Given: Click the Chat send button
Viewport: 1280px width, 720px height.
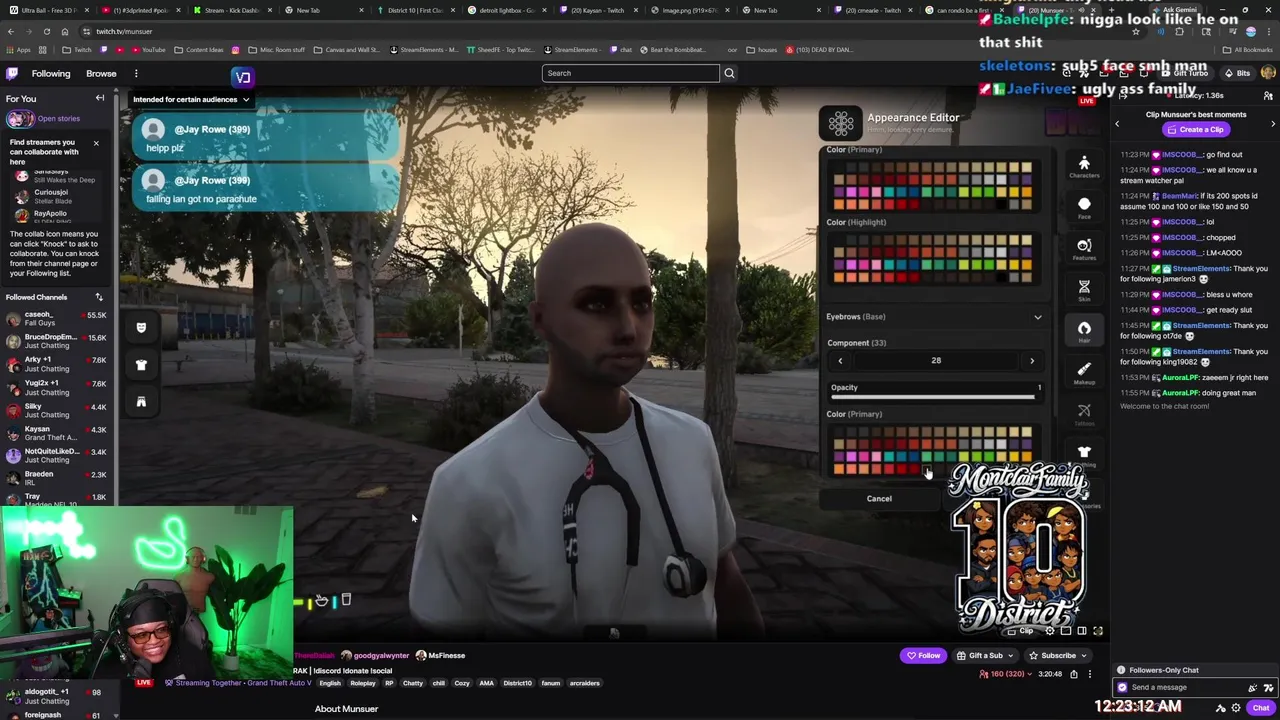Looking at the screenshot, I should click(x=1260, y=708).
